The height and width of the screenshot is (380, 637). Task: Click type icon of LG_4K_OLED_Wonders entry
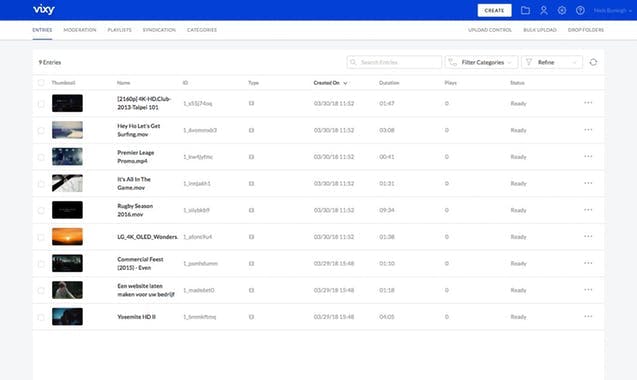(251, 237)
